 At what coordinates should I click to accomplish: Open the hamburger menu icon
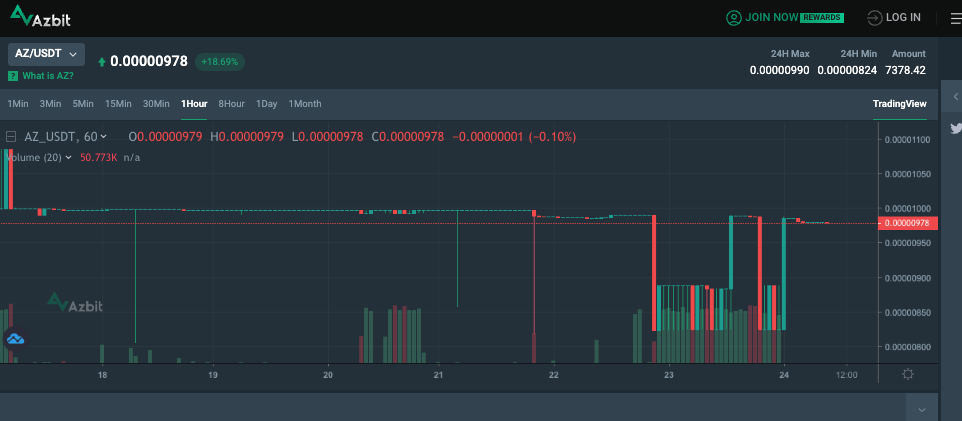955,18
